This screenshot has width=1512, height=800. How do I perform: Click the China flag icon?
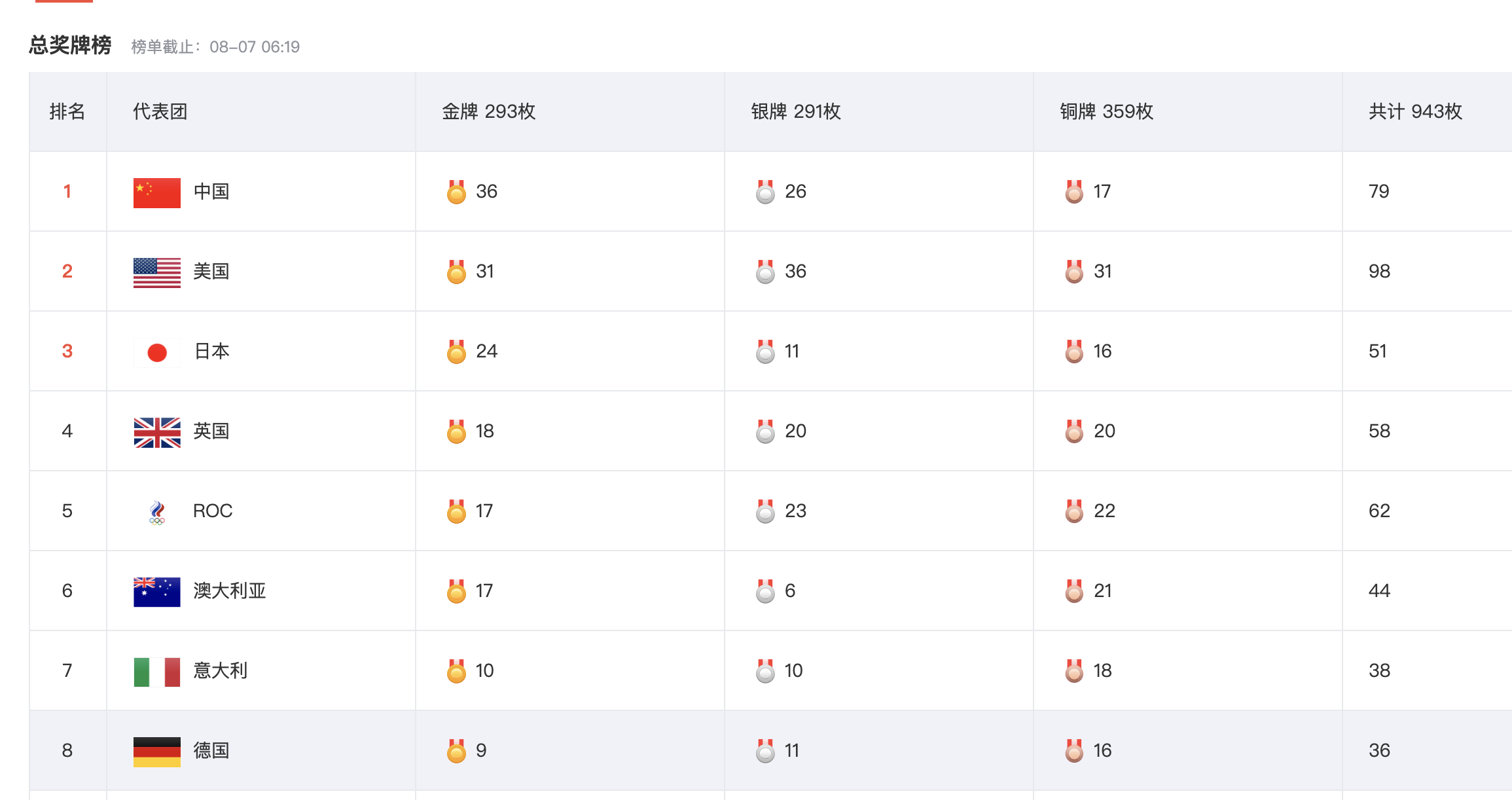157,192
